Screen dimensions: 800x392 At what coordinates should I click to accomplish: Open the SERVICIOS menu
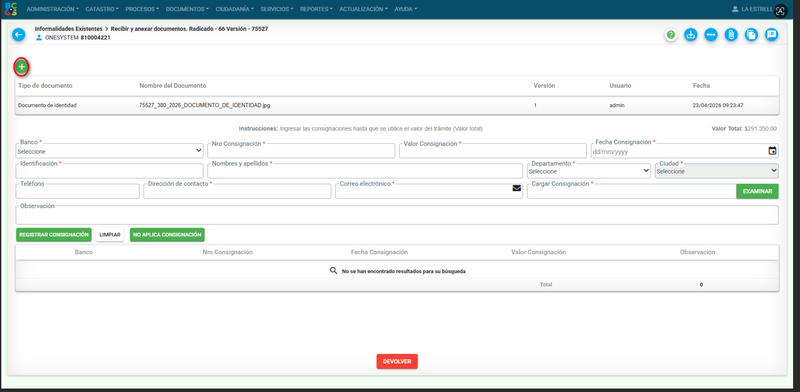277,9
